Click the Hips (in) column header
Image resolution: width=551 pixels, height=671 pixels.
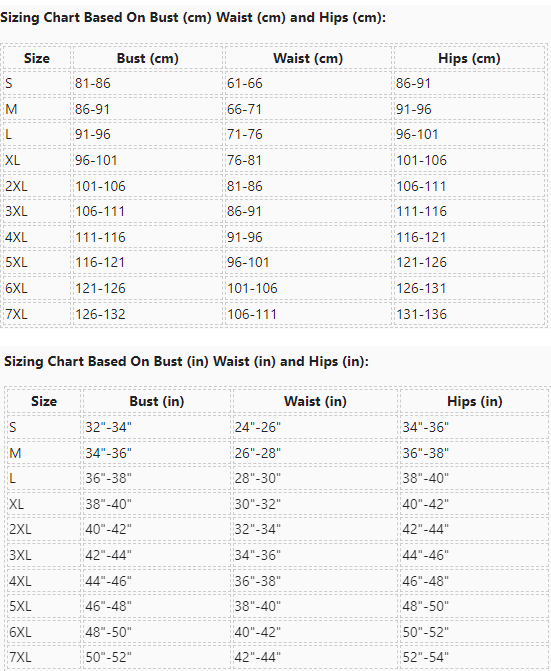click(474, 401)
